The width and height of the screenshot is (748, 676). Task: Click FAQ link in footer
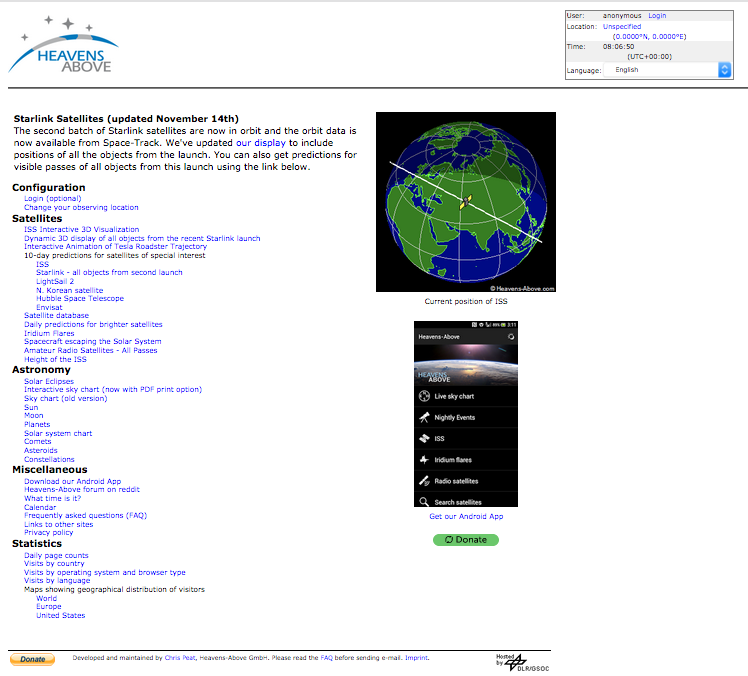tap(326, 658)
